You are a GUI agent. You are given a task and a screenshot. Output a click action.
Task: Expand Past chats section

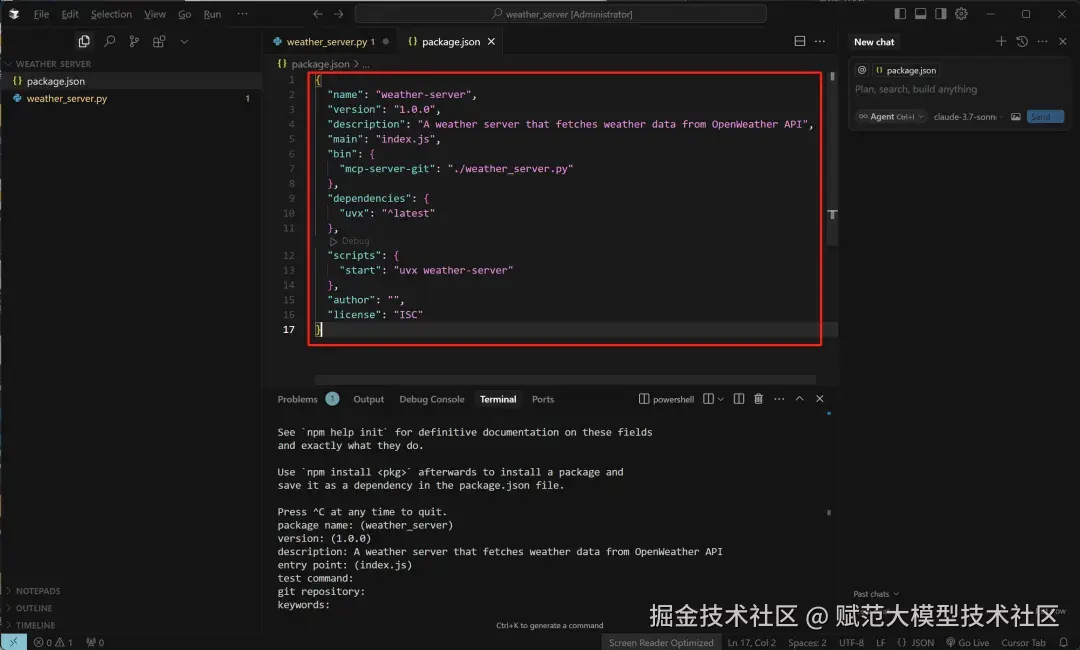point(875,594)
